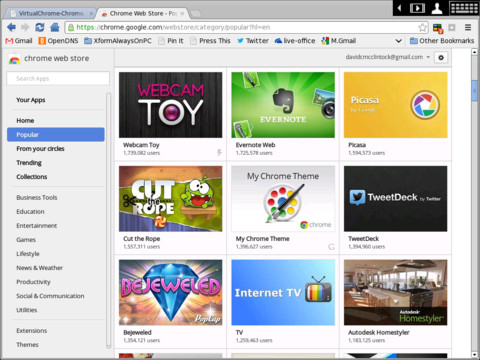
Task: Expand the bookmarks overflow chevron
Action: 398,41
